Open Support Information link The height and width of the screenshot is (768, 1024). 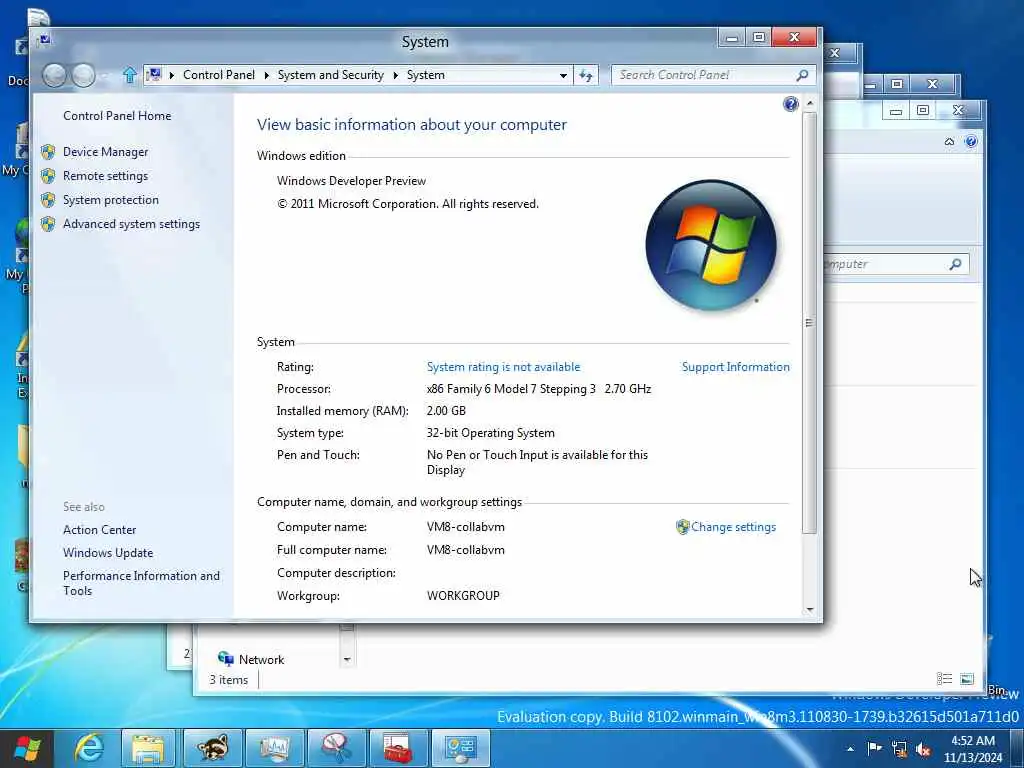pos(735,367)
